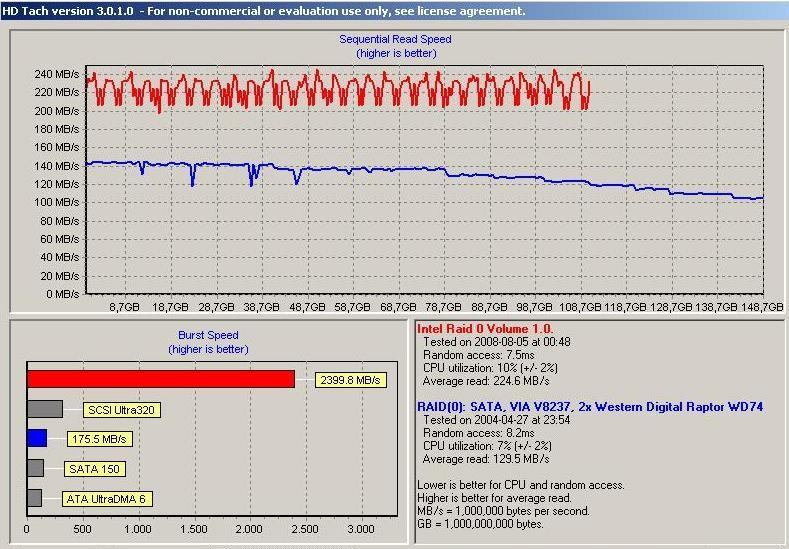The width and height of the screenshot is (789, 549).
Task: Select the ATA UltraDMA 6 label
Action: [106, 499]
